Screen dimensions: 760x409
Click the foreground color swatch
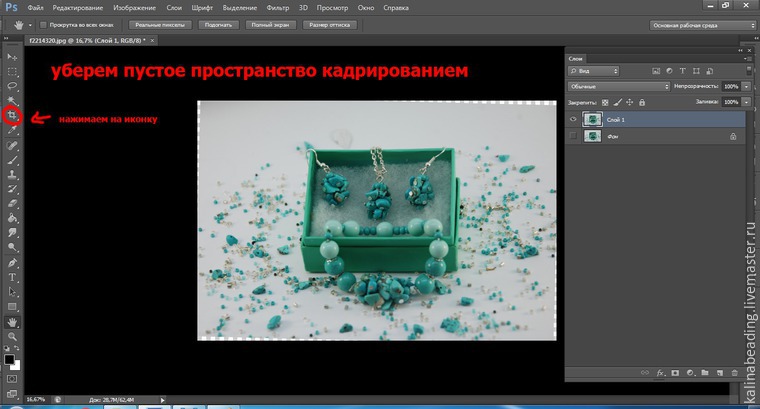(x=9, y=360)
